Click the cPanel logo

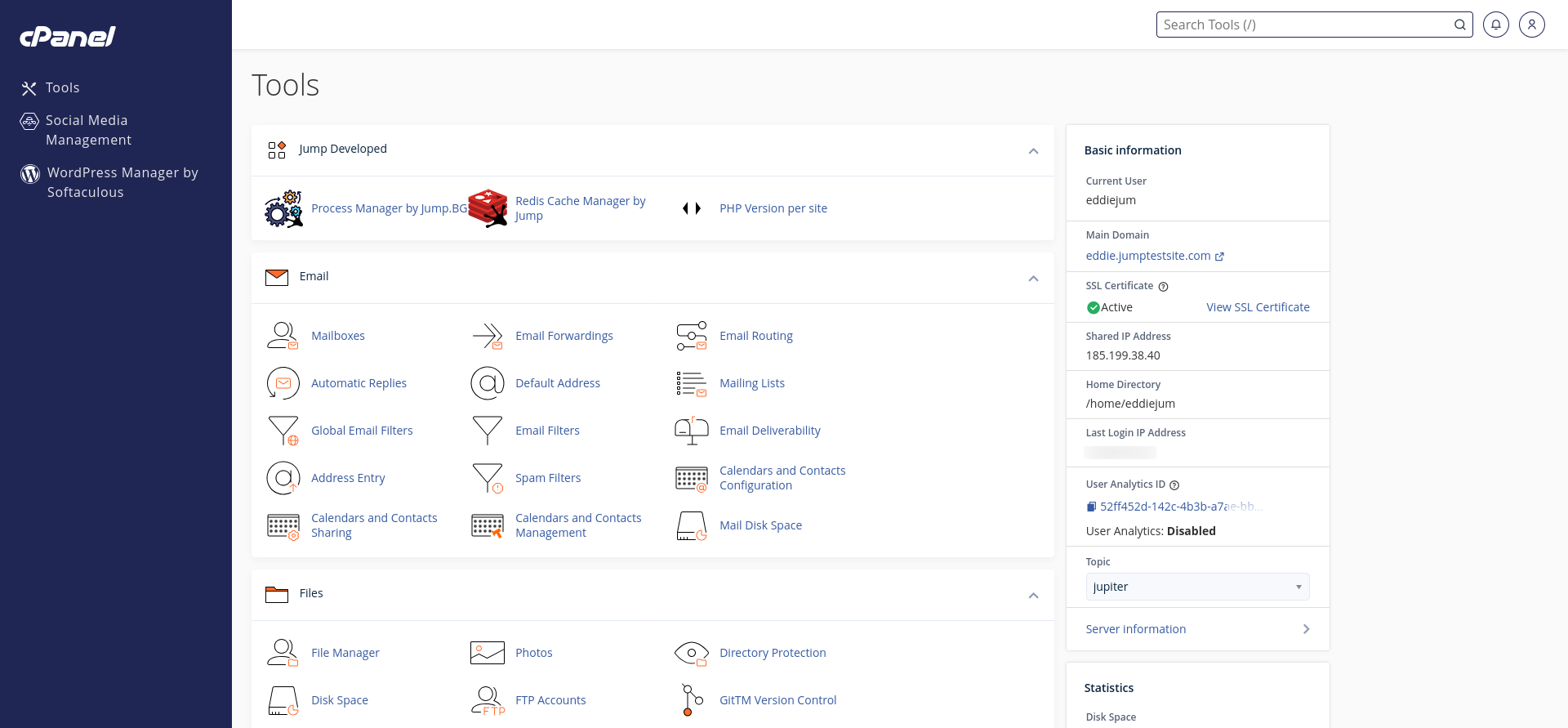(x=68, y=37)
